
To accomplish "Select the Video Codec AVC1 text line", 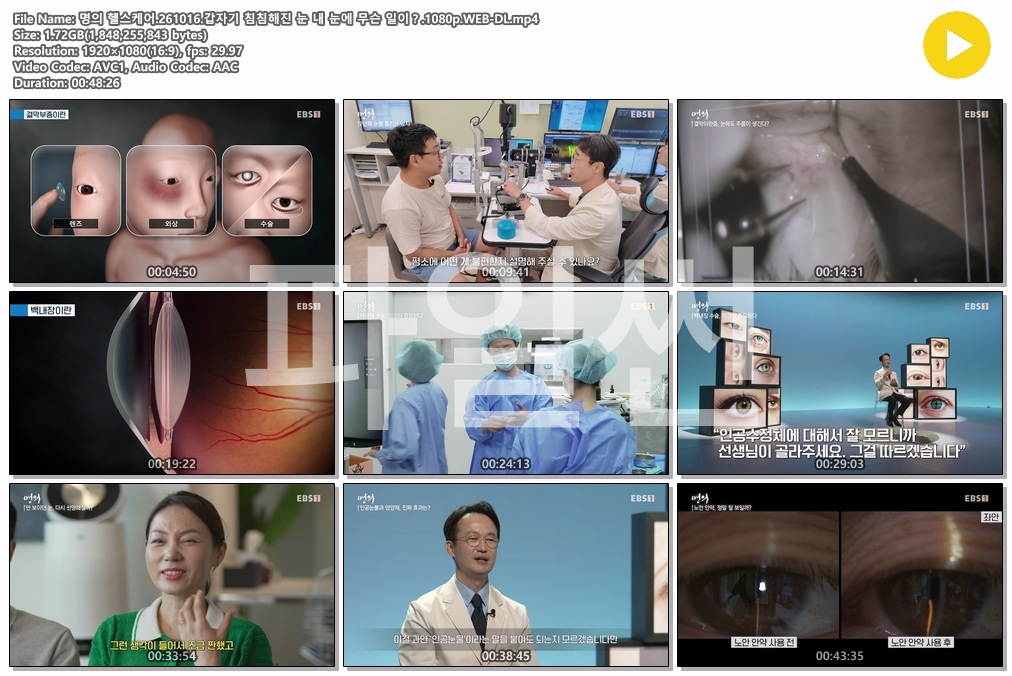I will pyautogui.click(x=126, y=67).
